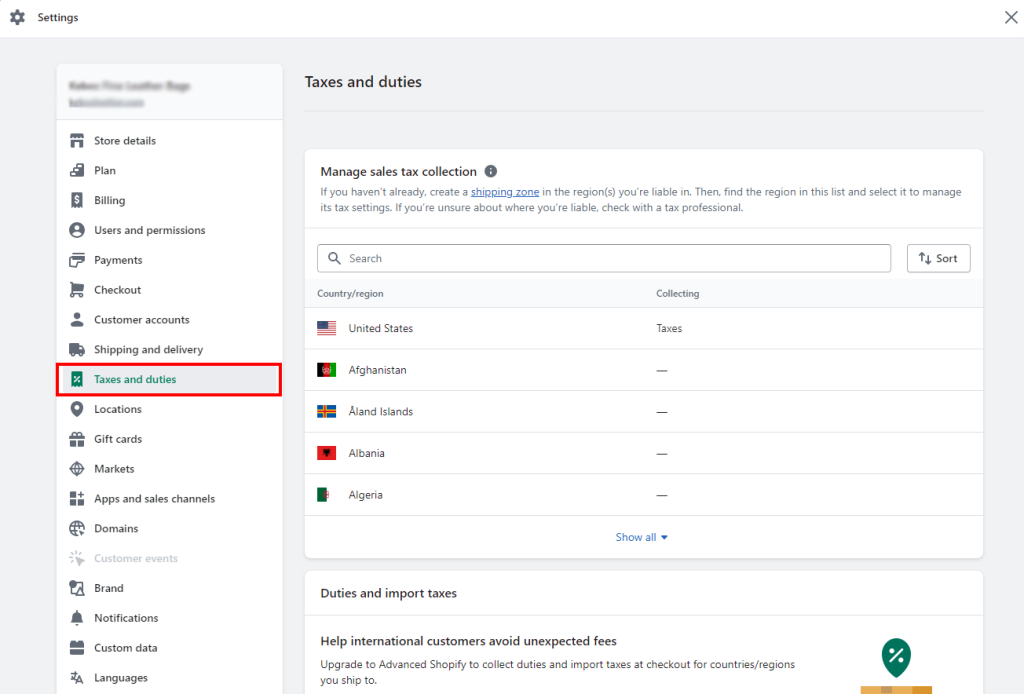Click inside the country search field
This screenshot has height=694, width=1024.
click(x=604, y=258)
